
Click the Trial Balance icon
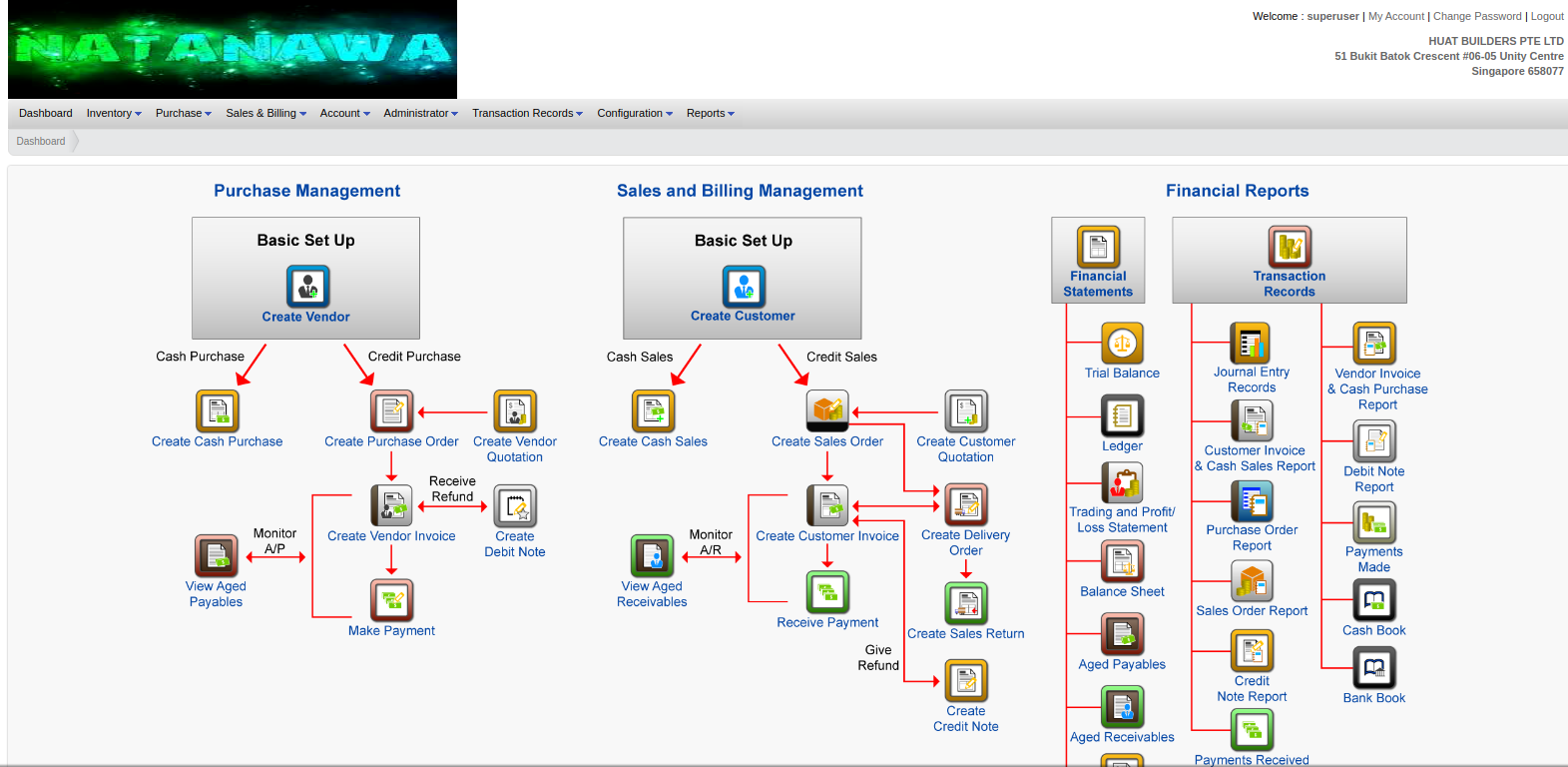pos(1122,344)
